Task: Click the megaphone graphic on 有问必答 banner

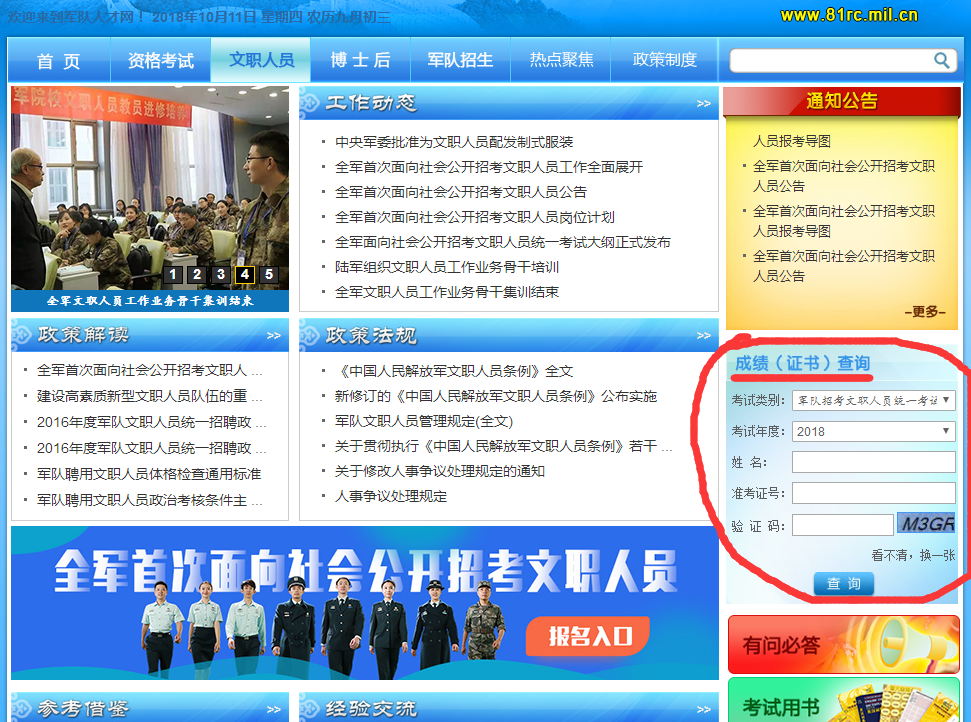Action: click(918, 645)
